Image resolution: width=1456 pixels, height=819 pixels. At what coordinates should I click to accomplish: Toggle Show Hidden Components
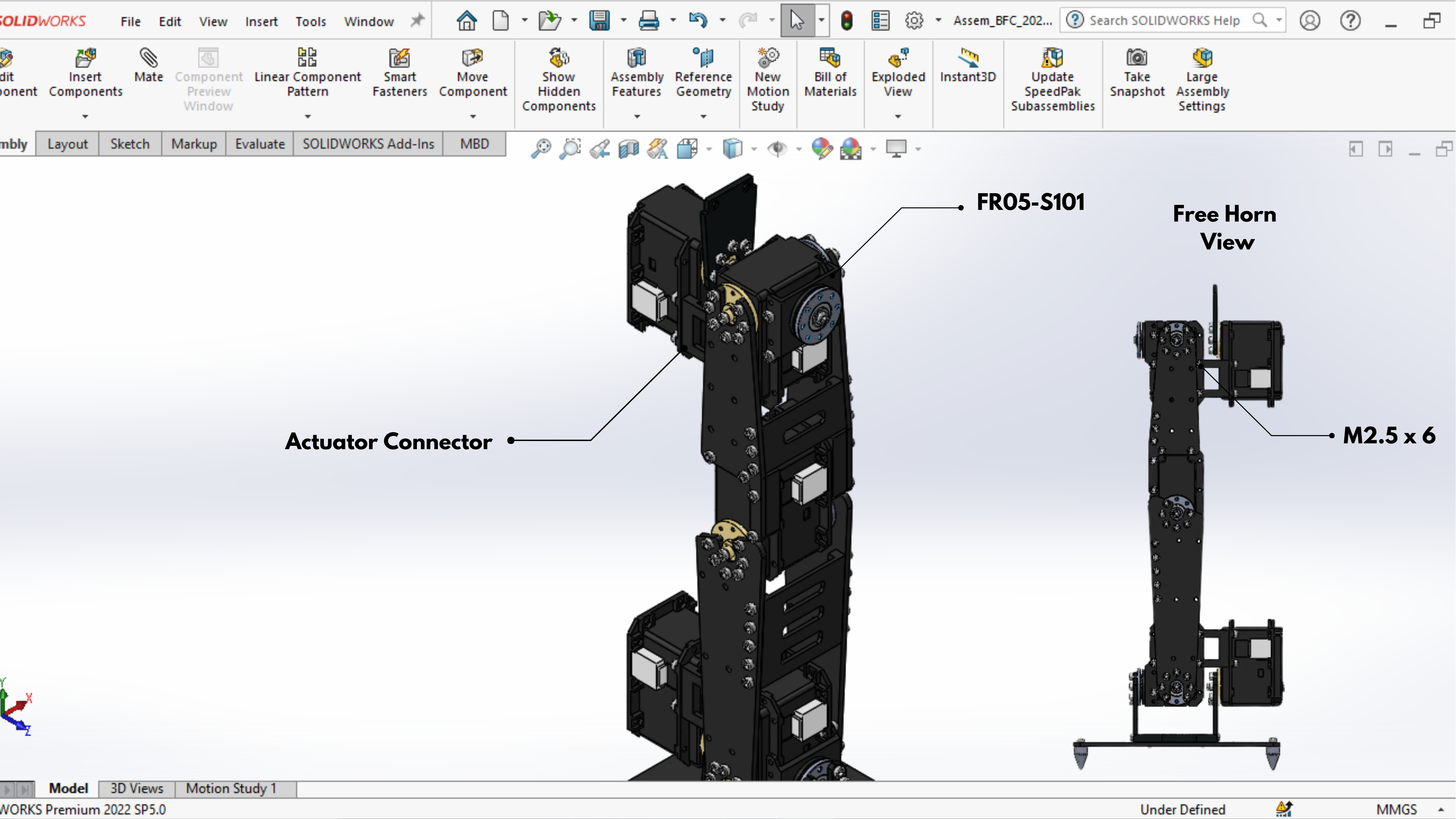pyautogui.click(x=558, y=79)
